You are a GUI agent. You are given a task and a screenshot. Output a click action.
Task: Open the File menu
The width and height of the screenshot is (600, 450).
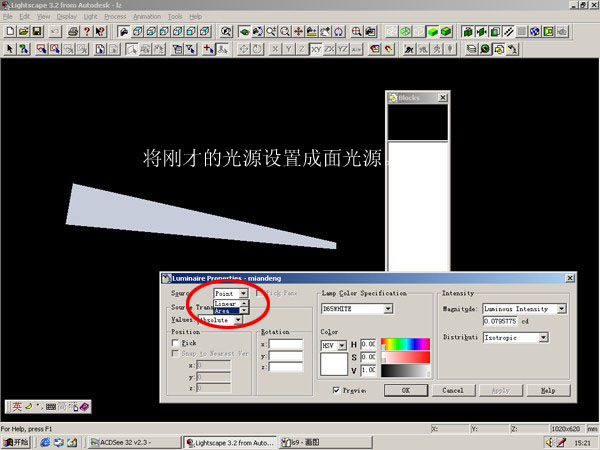[x=8, y=16]
